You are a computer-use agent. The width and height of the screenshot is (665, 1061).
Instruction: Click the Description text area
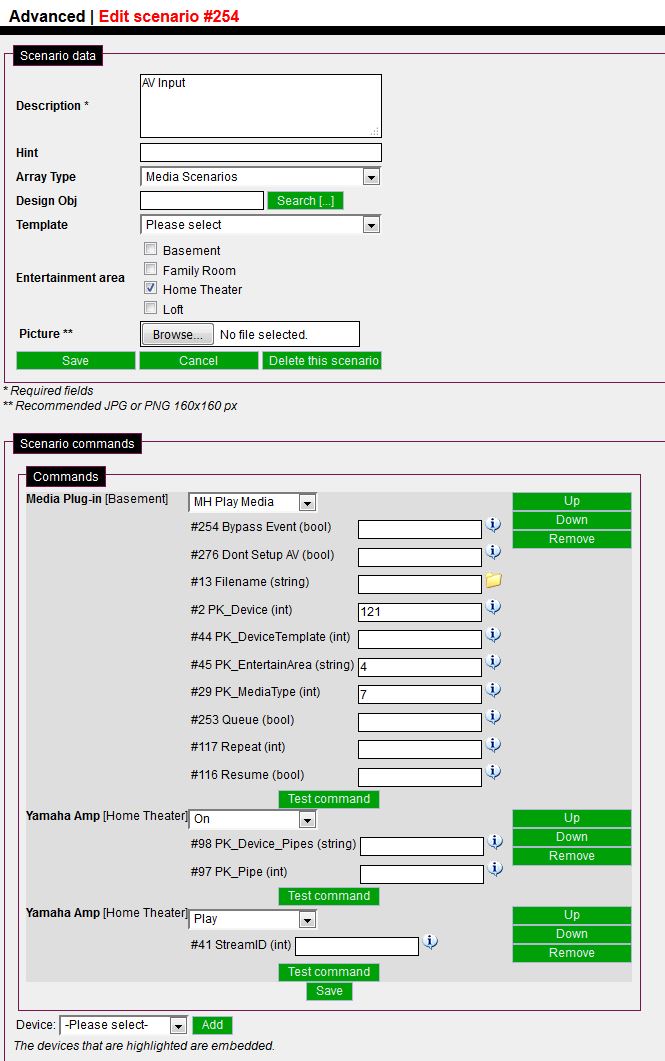click(261, 106)
